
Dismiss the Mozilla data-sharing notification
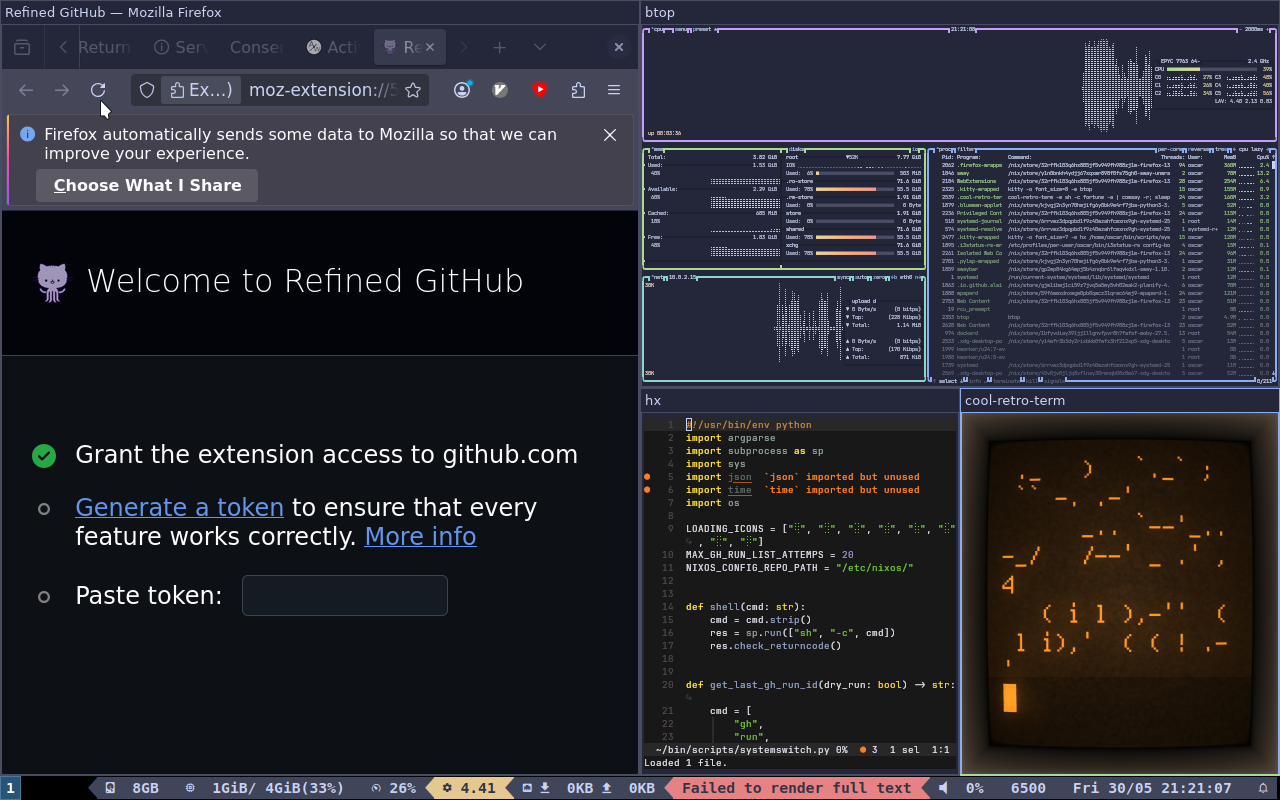coord(610,135)
